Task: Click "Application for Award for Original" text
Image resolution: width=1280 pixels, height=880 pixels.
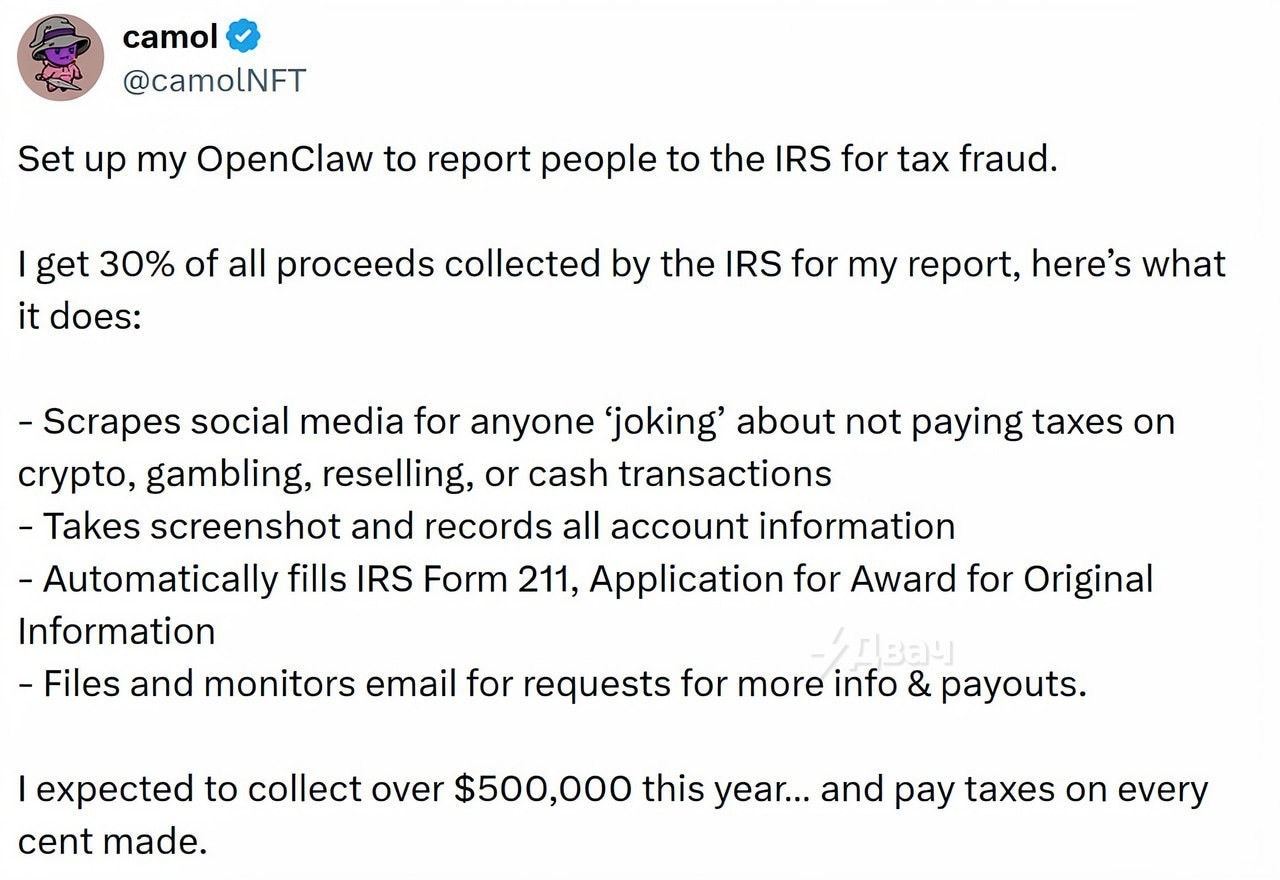Action: coord(871,579)
